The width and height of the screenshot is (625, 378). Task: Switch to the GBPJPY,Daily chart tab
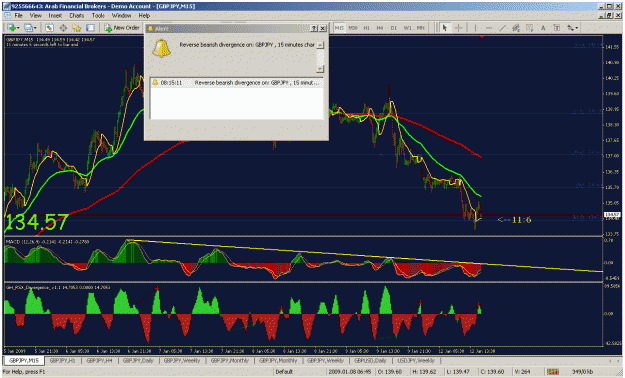point(138,360)
